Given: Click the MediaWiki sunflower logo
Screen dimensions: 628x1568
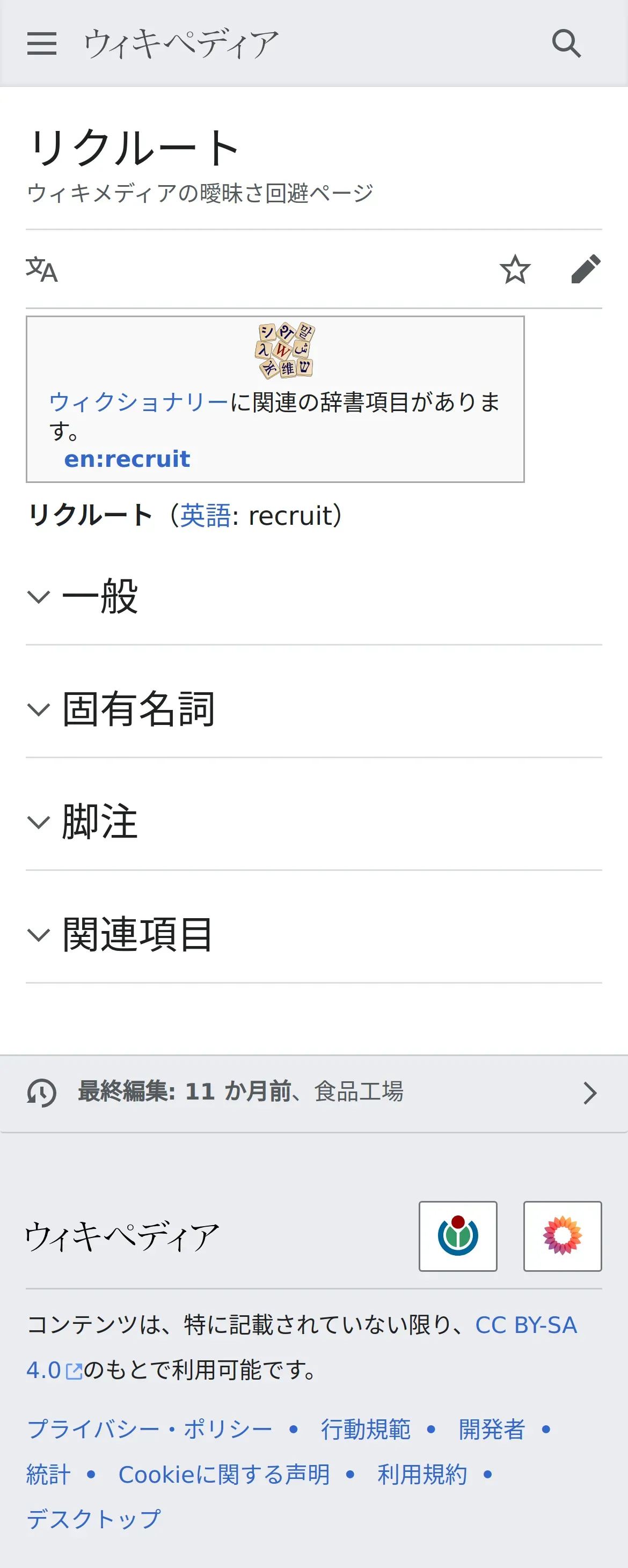Looking at the screenshot, I should (x=562, y=1236).
